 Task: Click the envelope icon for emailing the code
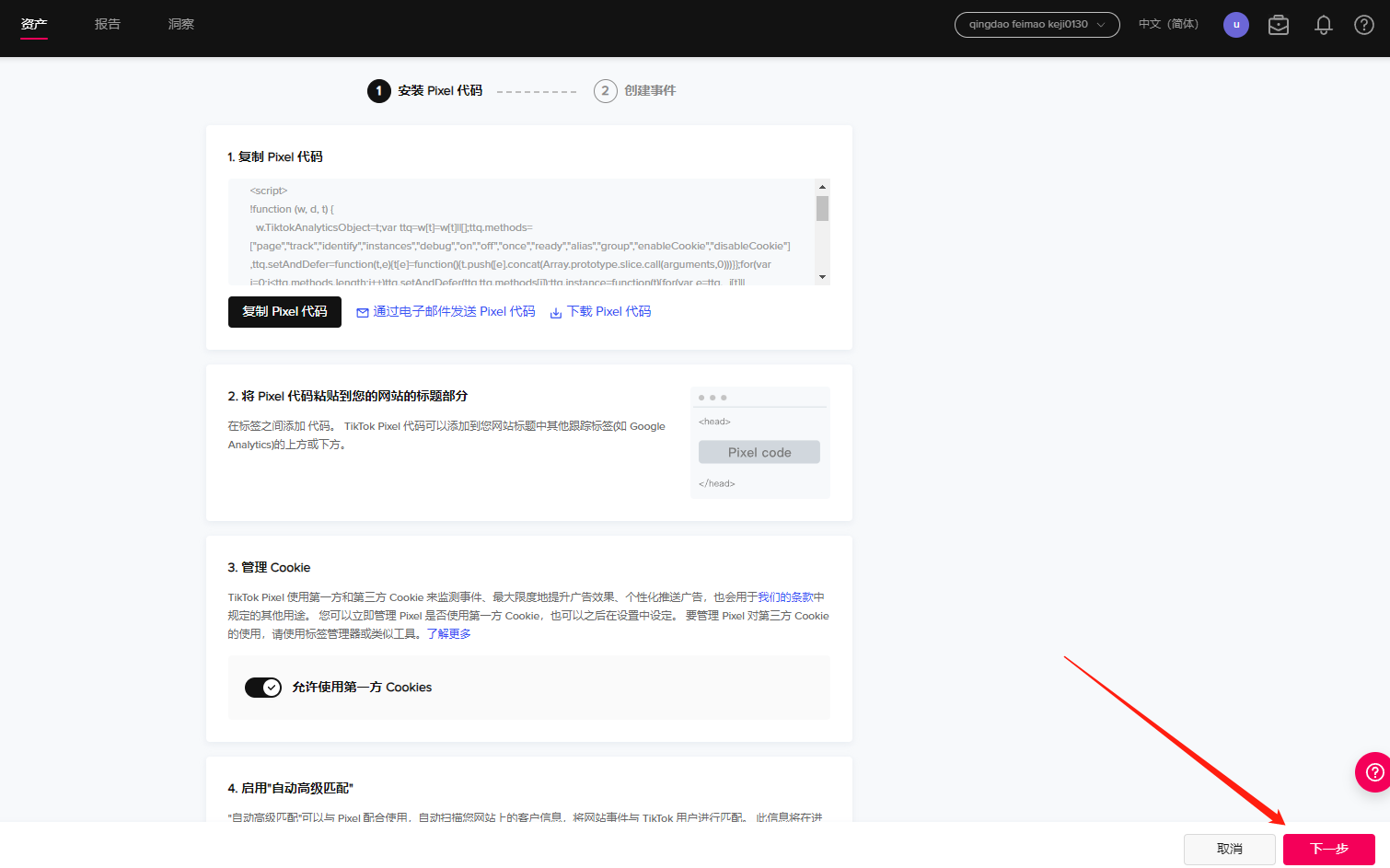click(x=363, y=313)
